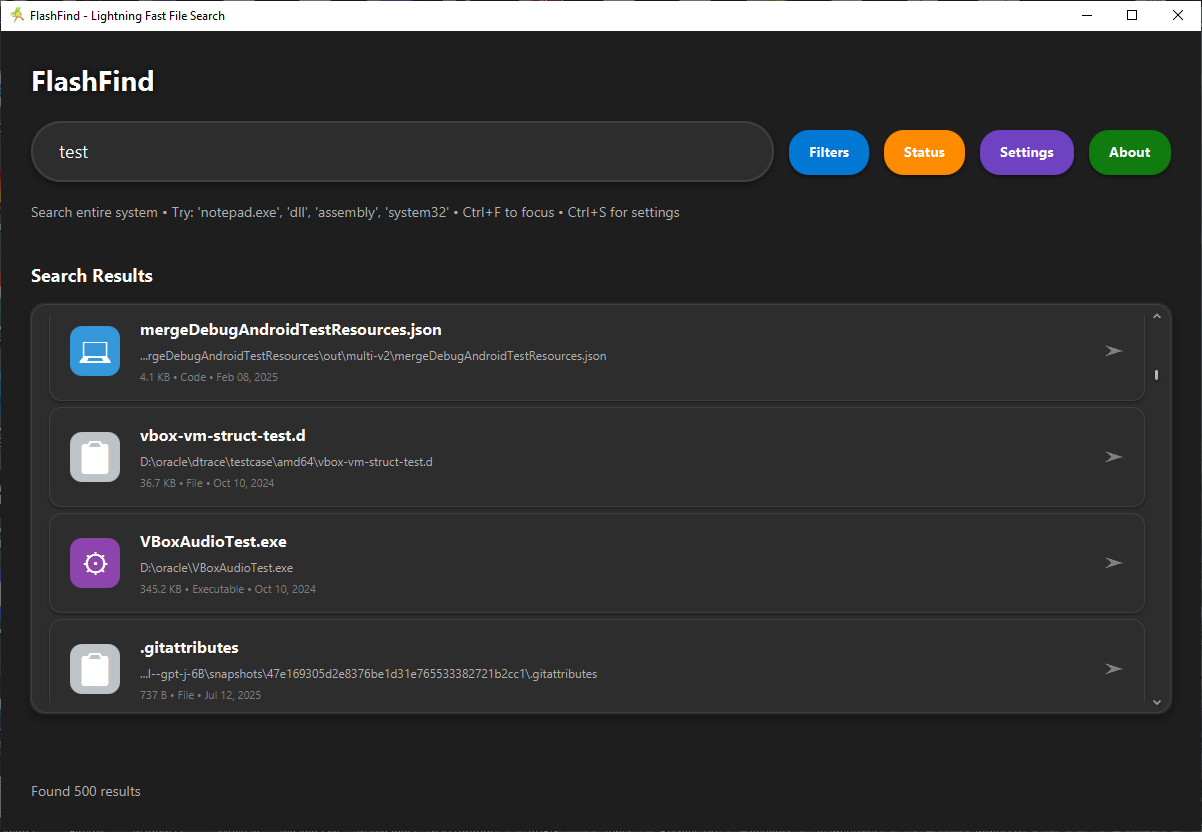Click the results list scroll up arrow
The image size is (1202, 832).
1157,316
